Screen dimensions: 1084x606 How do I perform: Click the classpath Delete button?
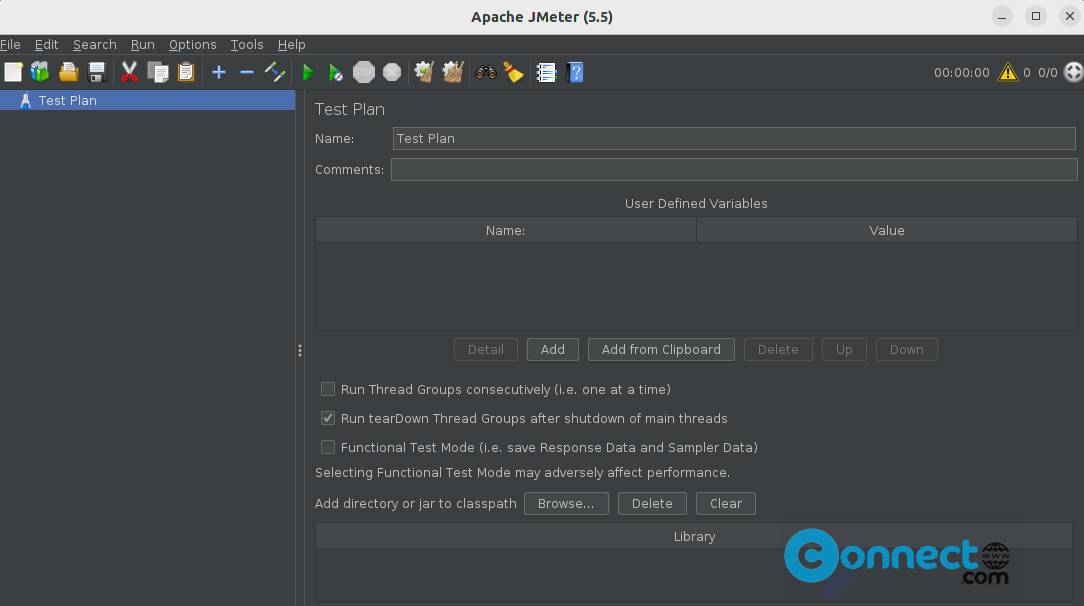[x=652, y=503]
